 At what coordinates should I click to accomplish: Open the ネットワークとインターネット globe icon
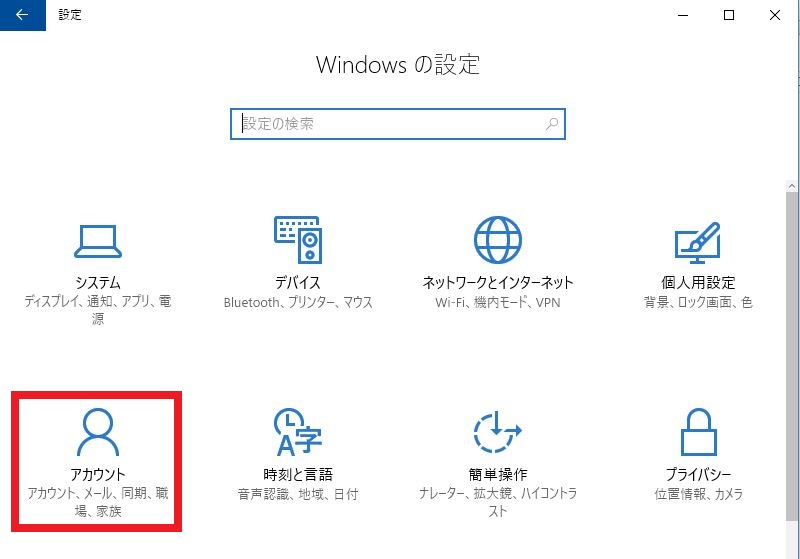[497, 239]
